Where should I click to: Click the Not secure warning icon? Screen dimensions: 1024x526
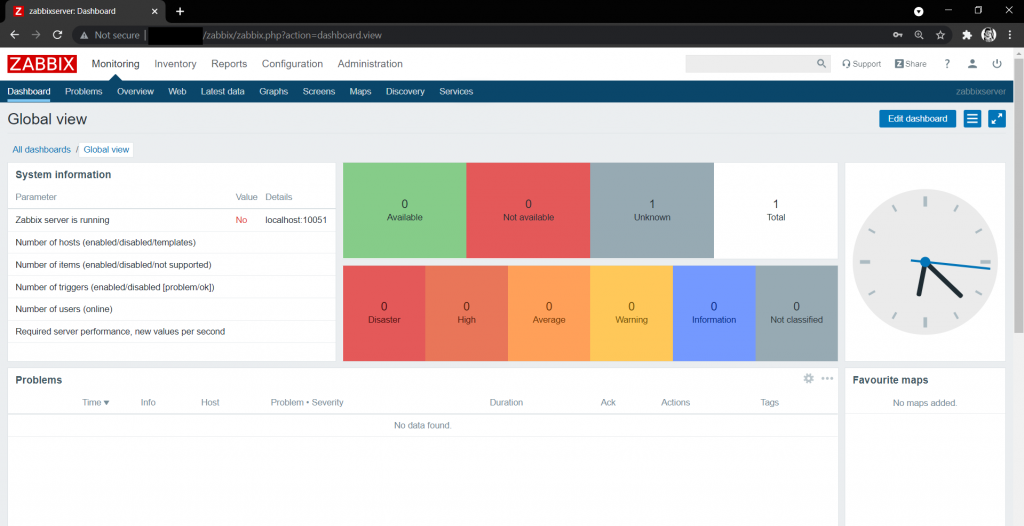tap(84, 35)
